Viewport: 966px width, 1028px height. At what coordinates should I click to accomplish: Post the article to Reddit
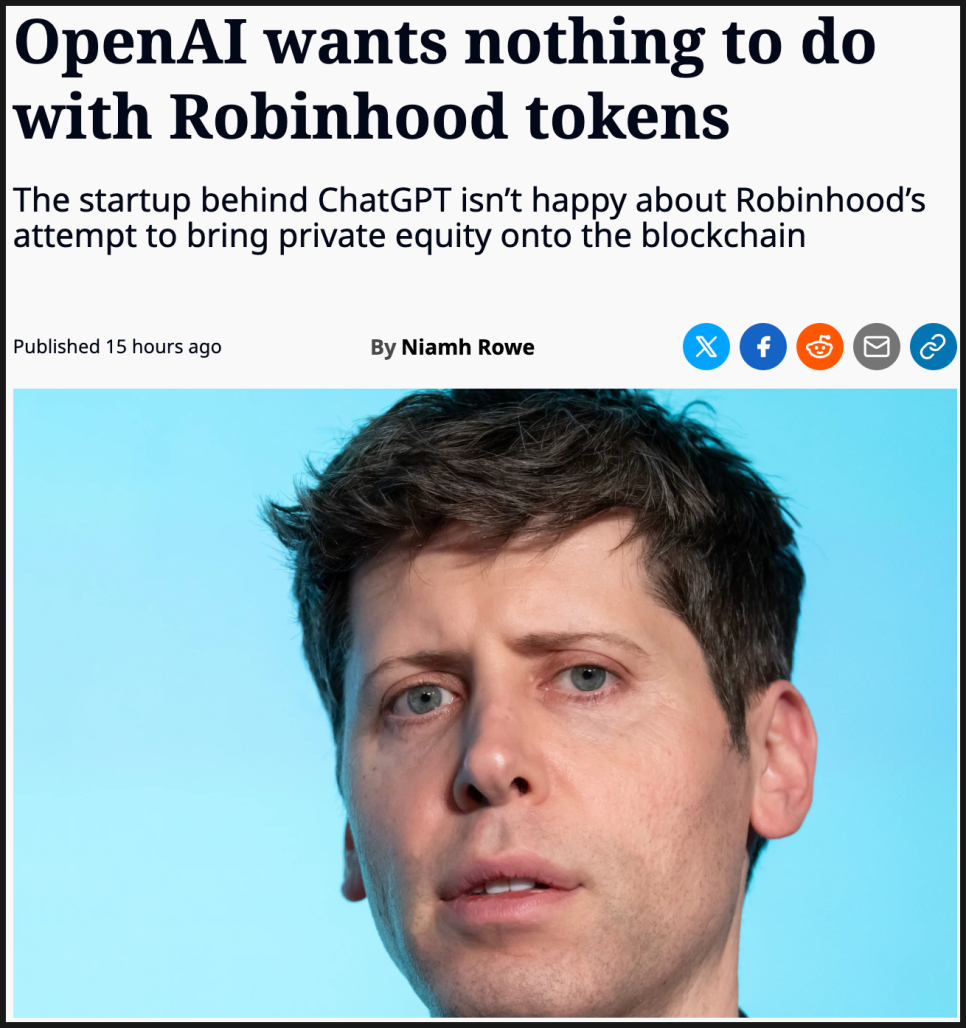[820, 346]
